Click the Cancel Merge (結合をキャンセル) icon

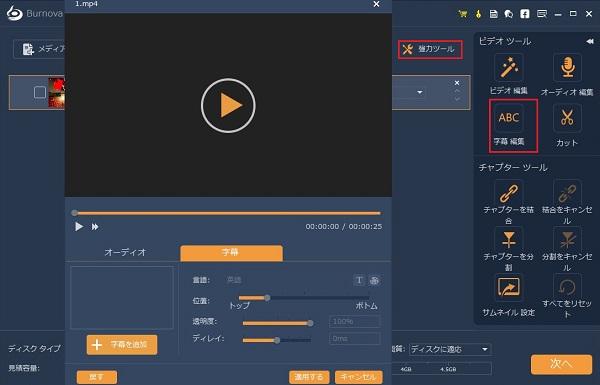click(567, 193)
